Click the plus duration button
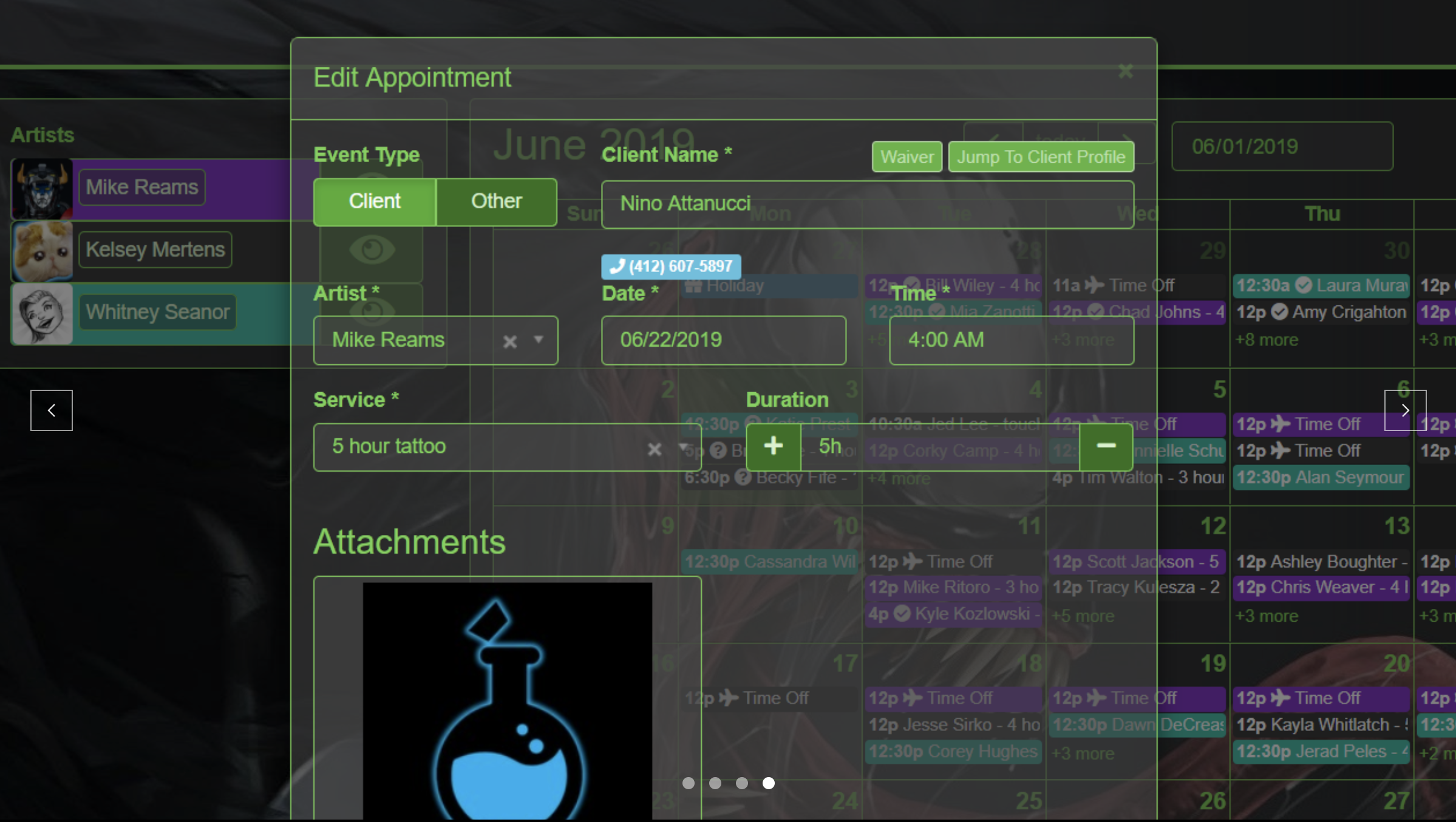 tap(773, 446)
